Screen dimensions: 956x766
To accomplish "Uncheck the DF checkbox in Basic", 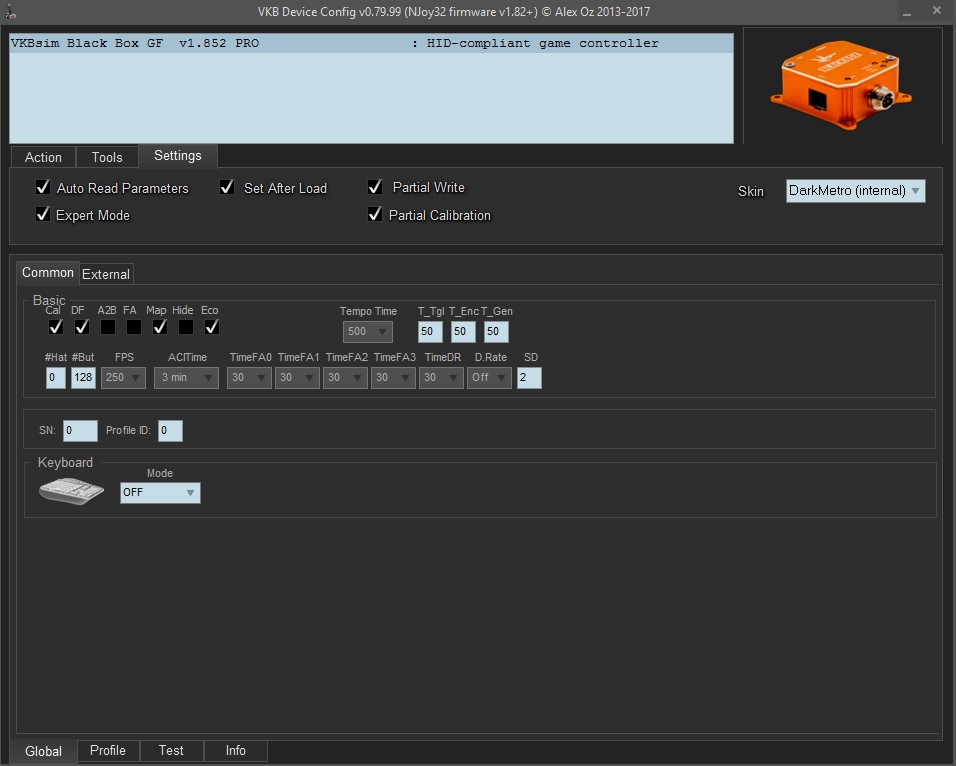I will pyautogui.click(x=82, y=328).
